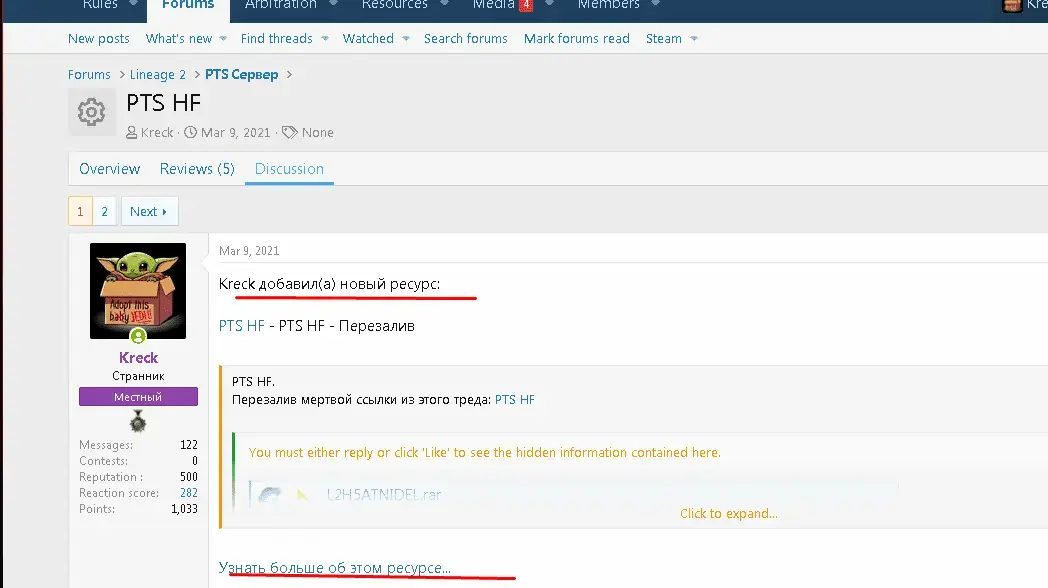Open the Media menu item
1048x588 pixels.
click(493, 5)
